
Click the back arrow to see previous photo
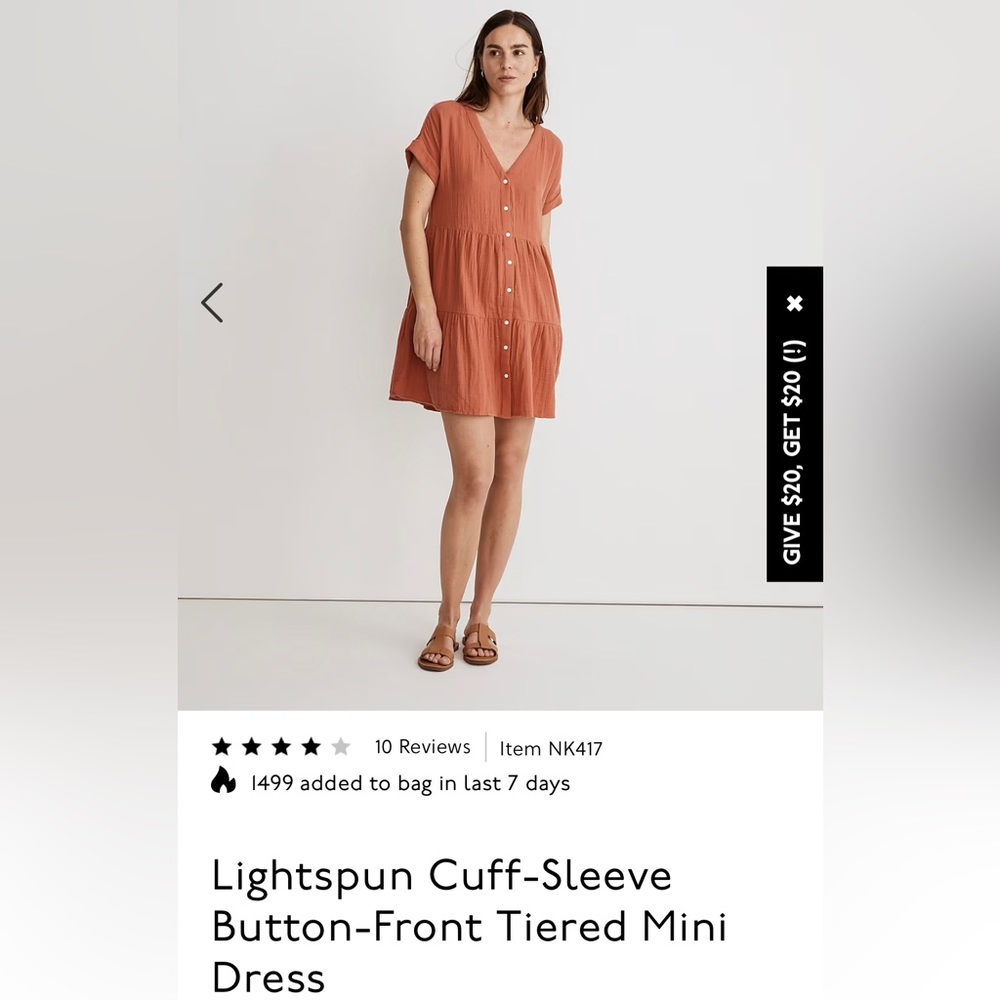pos(211,301)
